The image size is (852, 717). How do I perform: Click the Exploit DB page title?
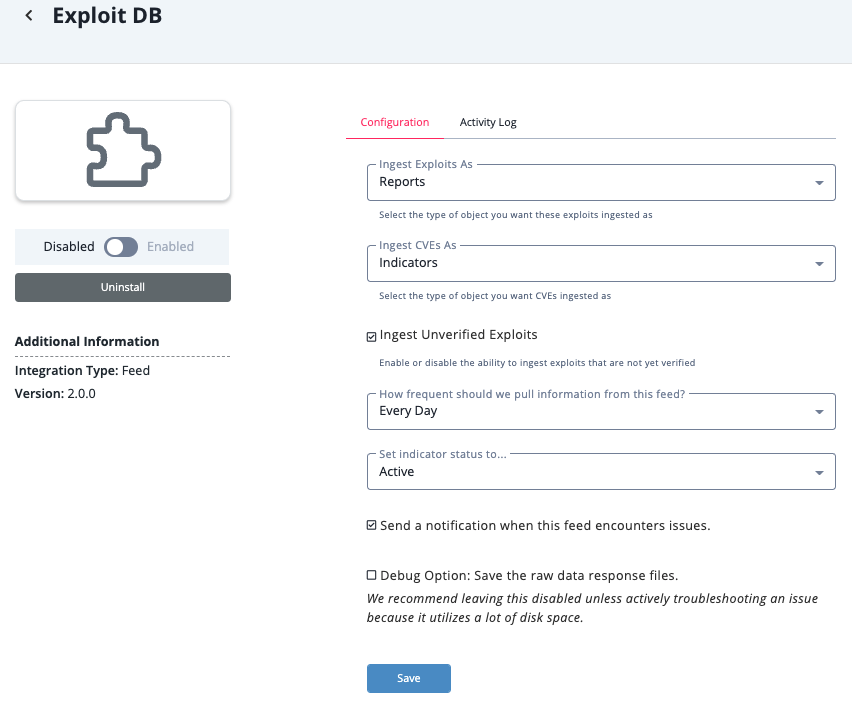point(107,15)
